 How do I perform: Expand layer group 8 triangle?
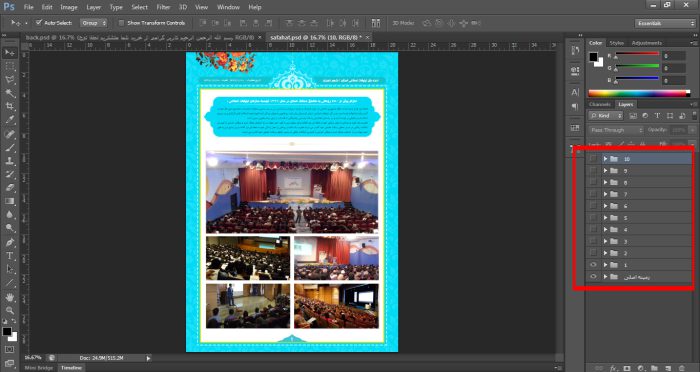606,182
